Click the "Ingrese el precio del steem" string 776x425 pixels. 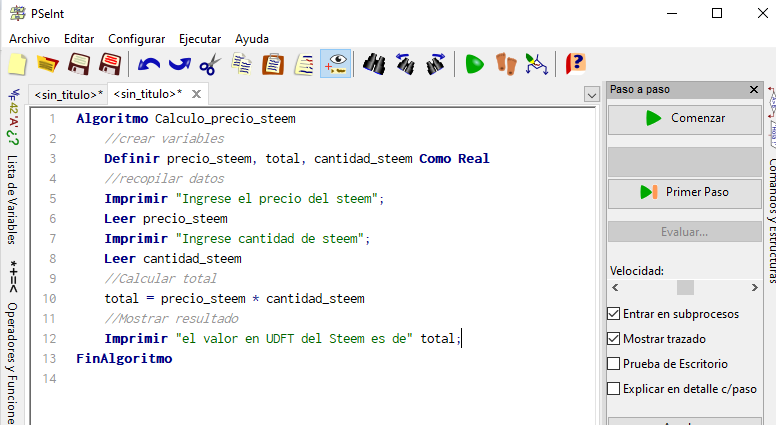click(x=277, y=199)
